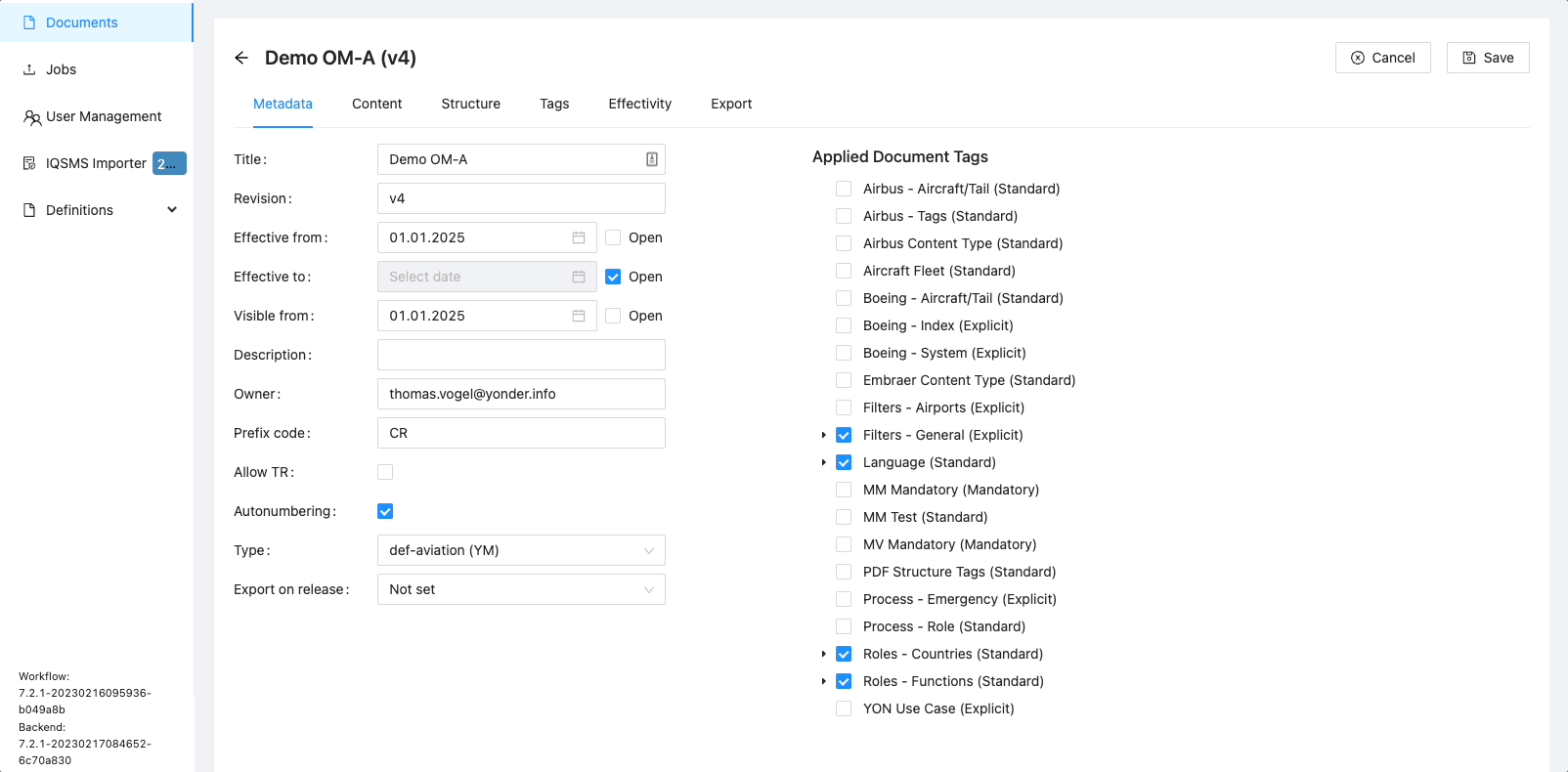Open the Visible from calendar icon
This screenshot has height=772, width=1568.
579,316
